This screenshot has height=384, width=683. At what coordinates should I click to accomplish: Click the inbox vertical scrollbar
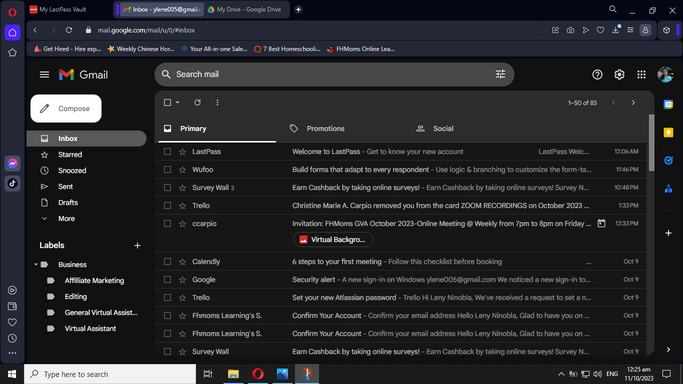click(652, 143)
